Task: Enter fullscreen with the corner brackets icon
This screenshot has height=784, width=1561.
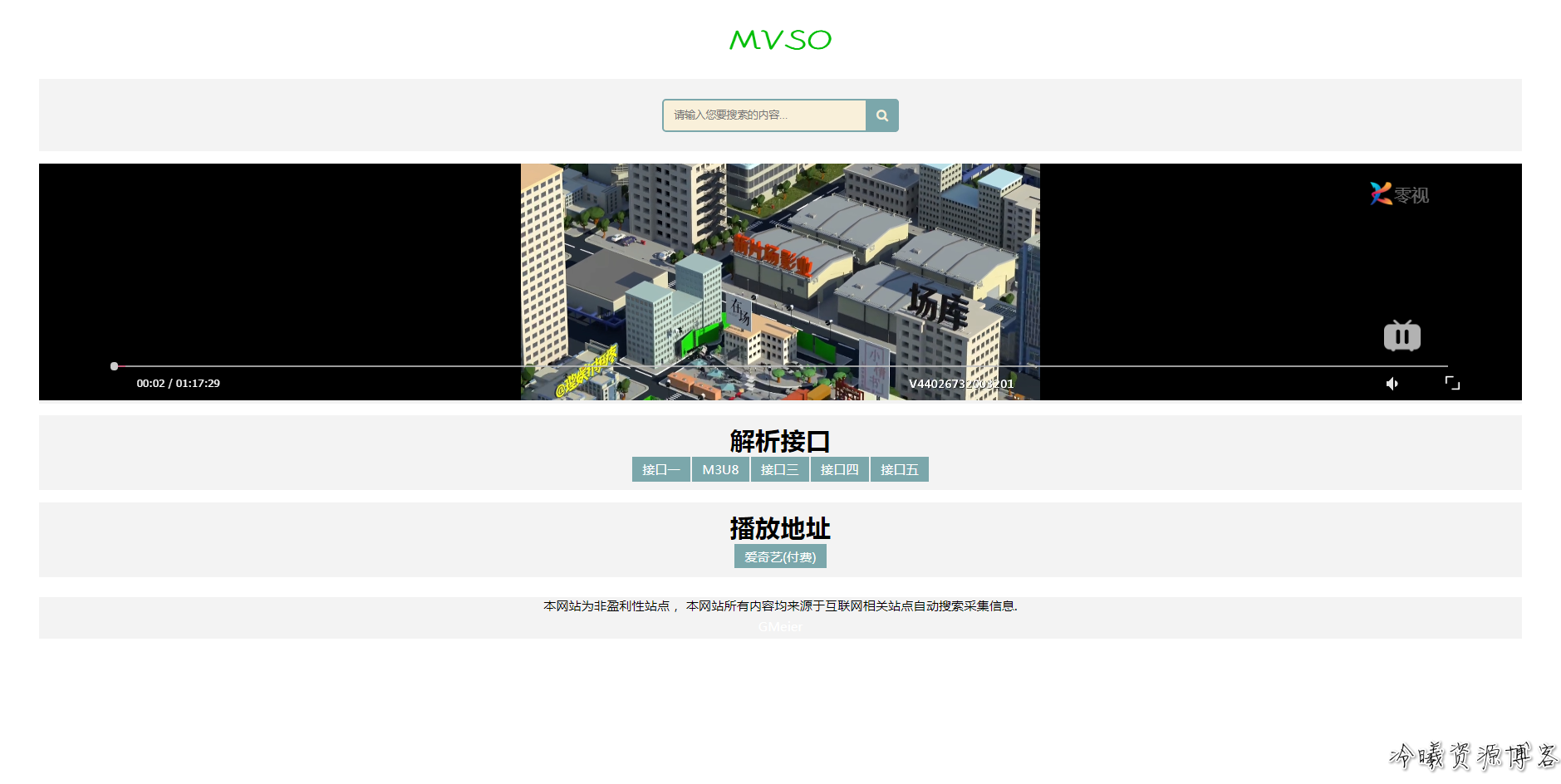Action: [x=1452, y=383]
